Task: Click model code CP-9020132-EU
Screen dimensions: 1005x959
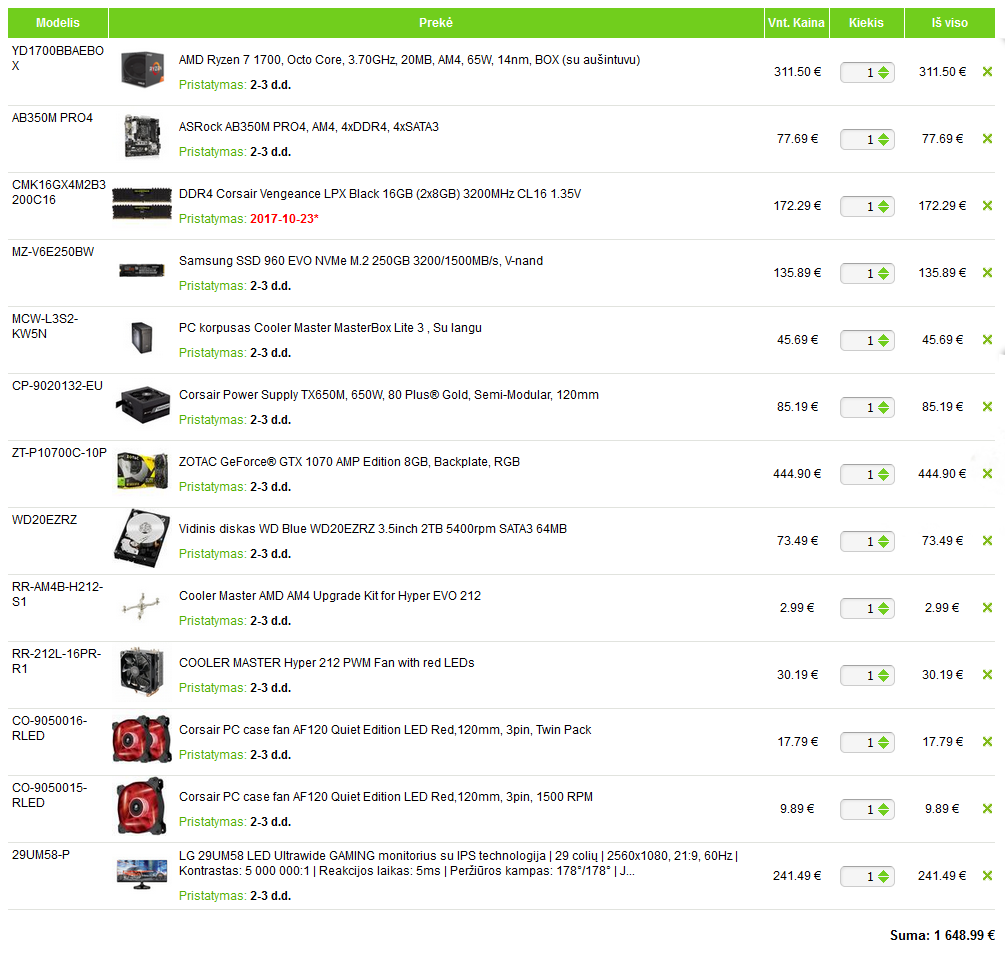Action: (x=57, y=386)
